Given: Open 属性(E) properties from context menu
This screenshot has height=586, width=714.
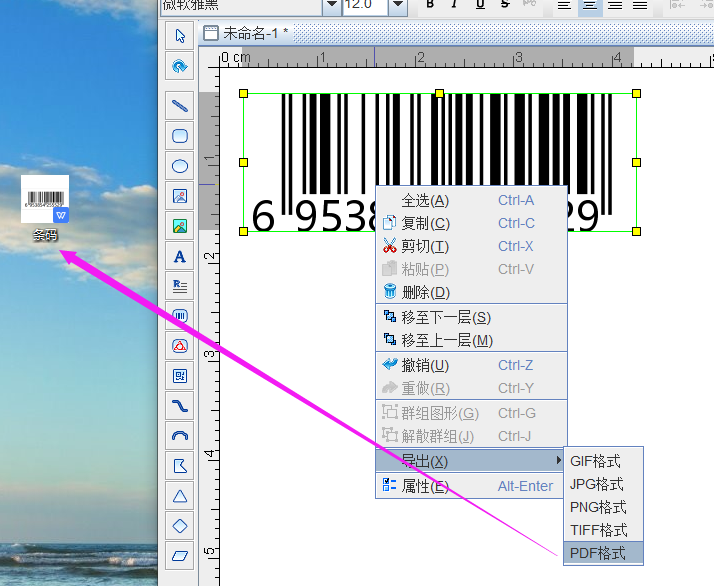Looking at the screenshot, I should (425, 486).
